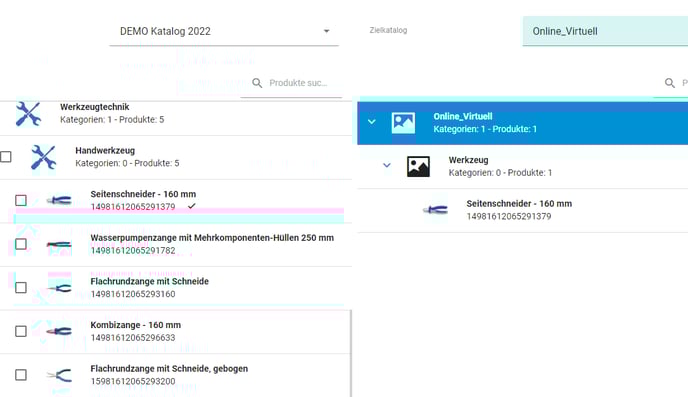Image resolution: width=688 pixels, height=397 pixels.
Task: Tick the checkbox for Flachrundzange mit Schneide 14981612065293160
Action: pos(21,287)
